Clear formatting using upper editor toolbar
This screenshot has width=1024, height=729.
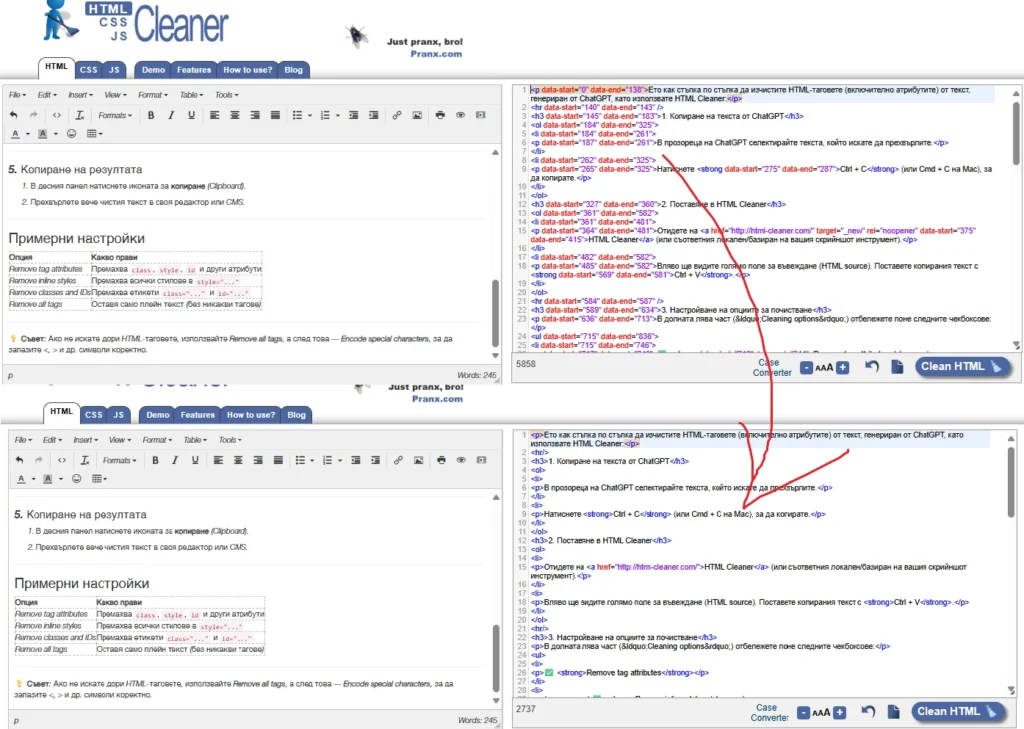tap(80, 115)
